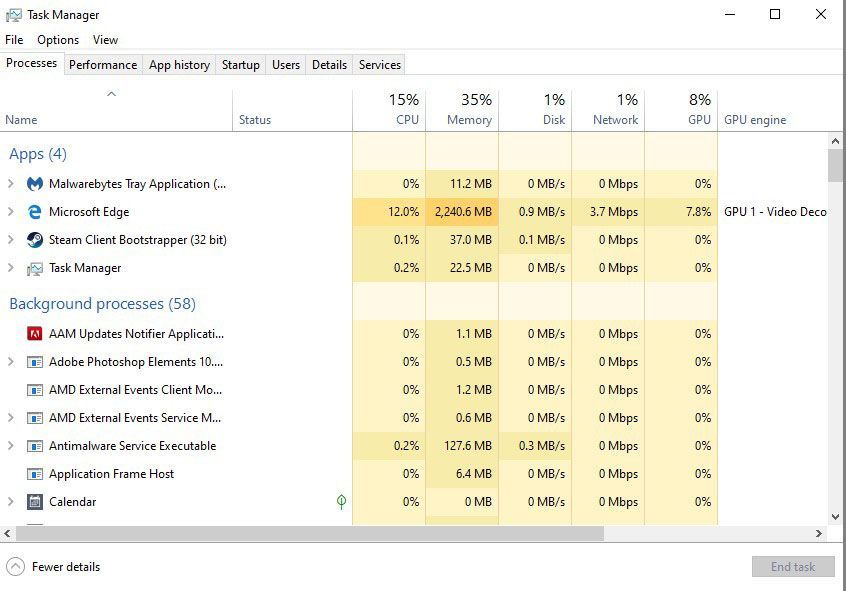The width and height of the screenshot is (846, 591).
Task: Select the Application Frame Host row name
Action: point(112,474)
